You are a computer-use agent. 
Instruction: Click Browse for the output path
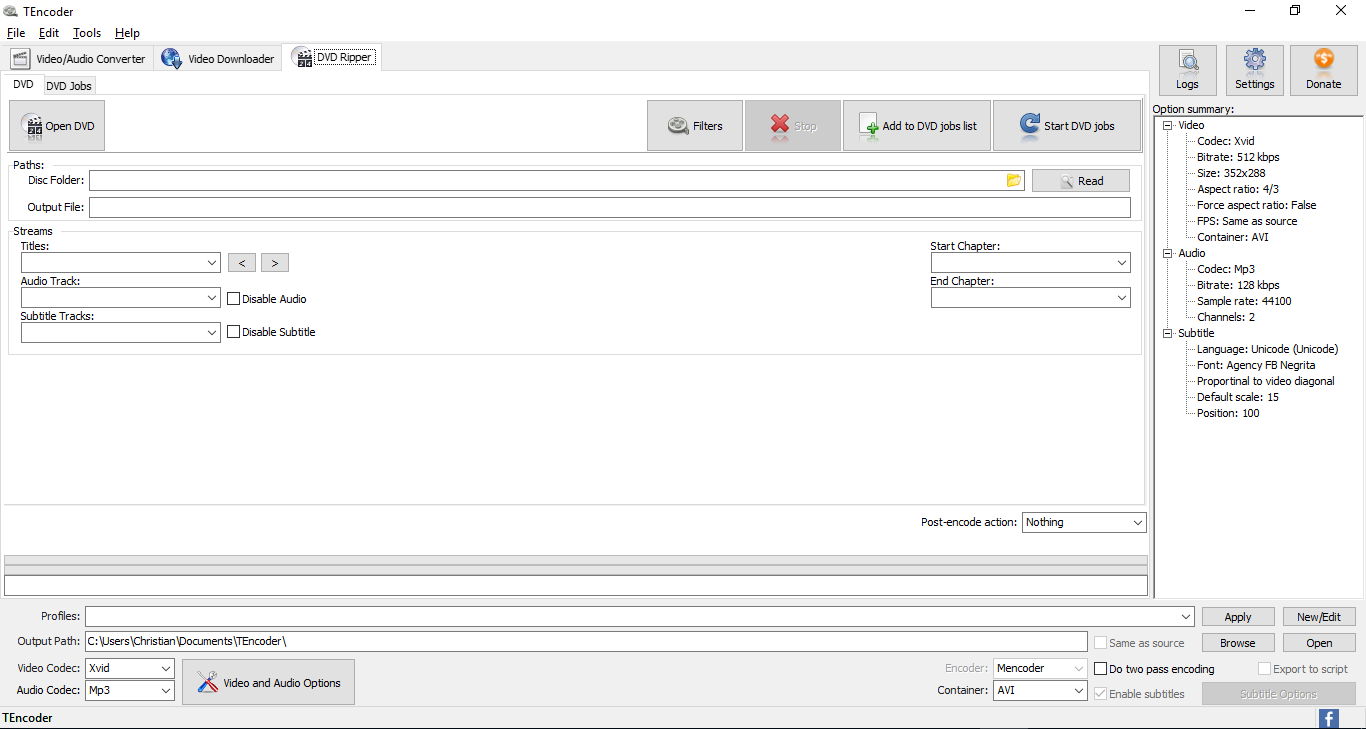(x=1238, y=643)
